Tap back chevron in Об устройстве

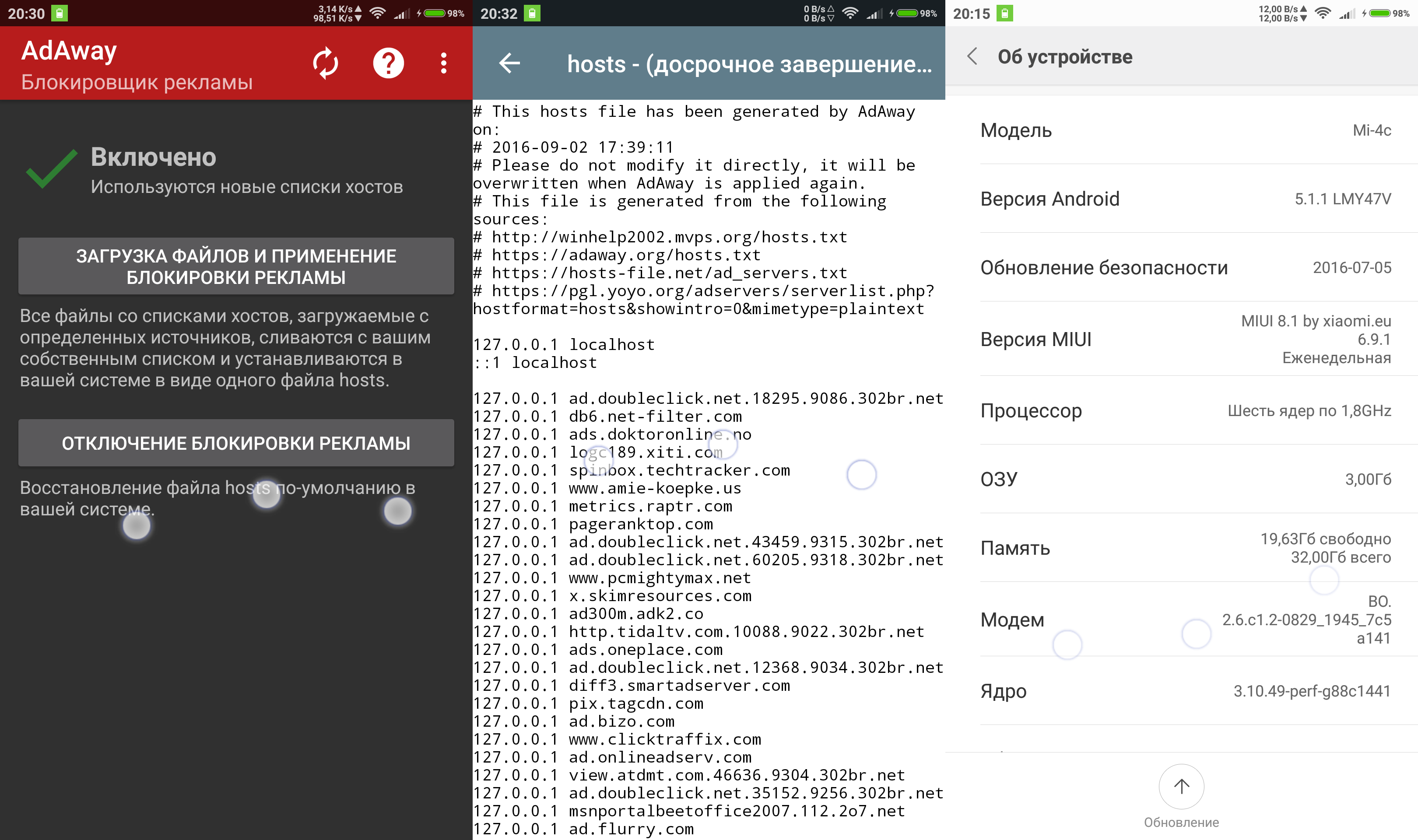(972, 56)
